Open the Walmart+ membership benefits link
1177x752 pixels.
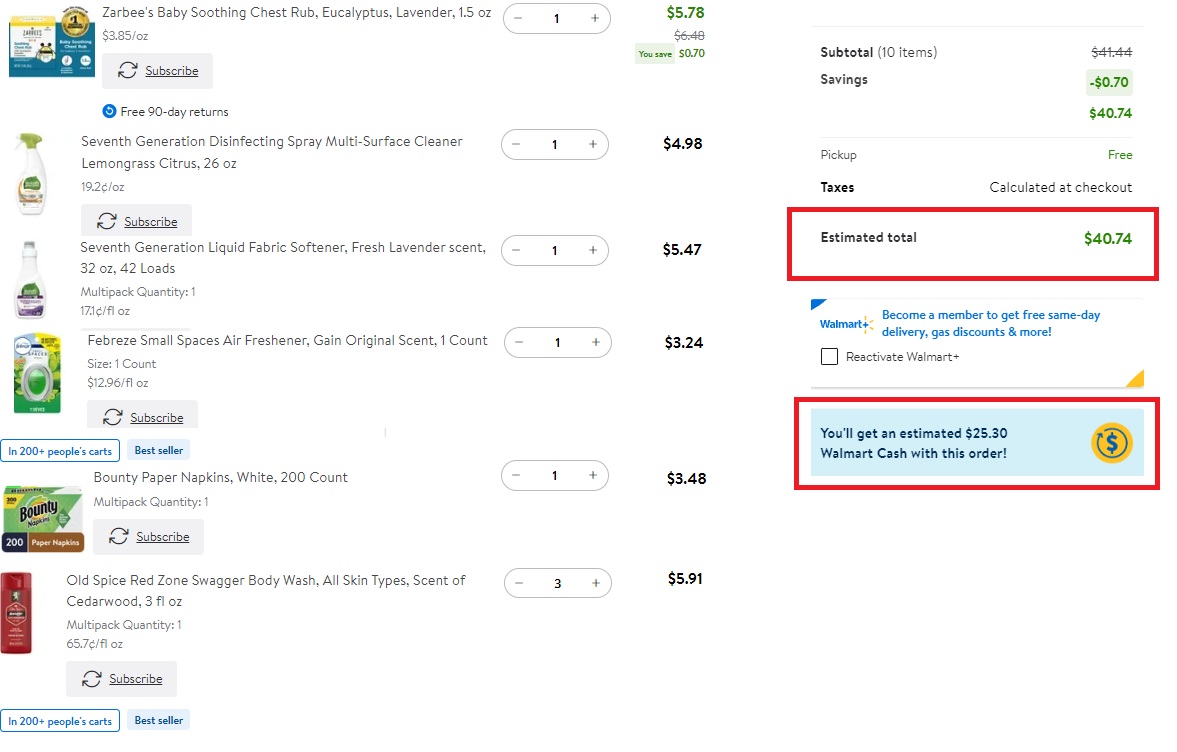(991, 323)
